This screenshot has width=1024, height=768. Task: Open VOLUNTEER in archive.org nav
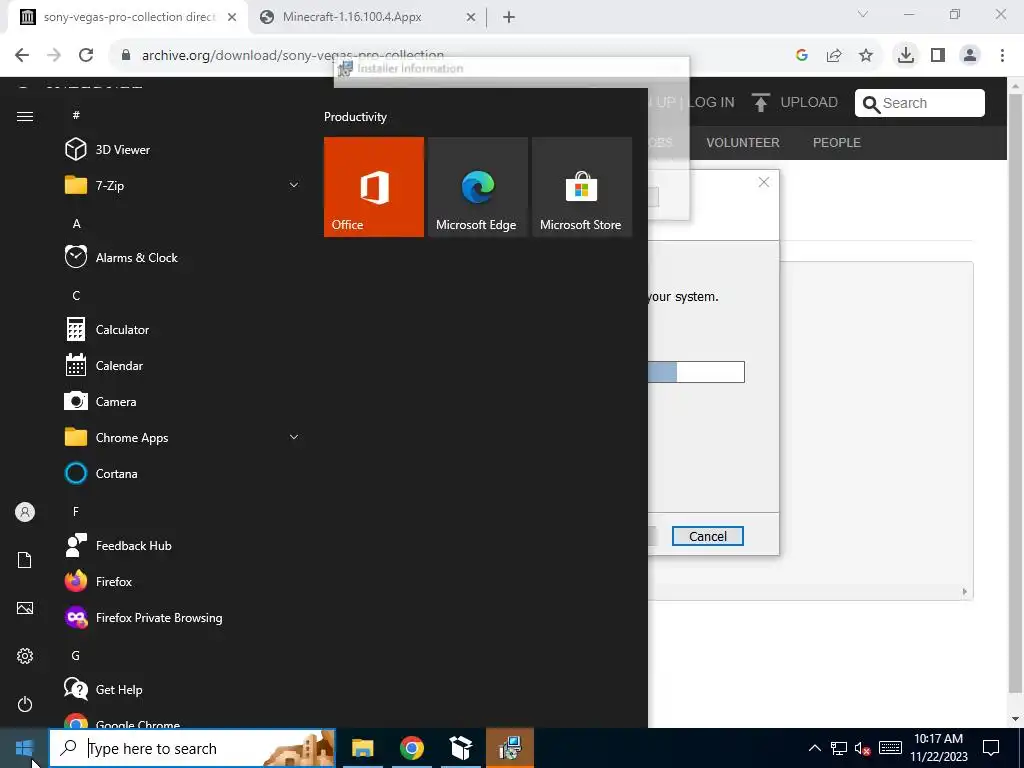(x=743, y=142)
